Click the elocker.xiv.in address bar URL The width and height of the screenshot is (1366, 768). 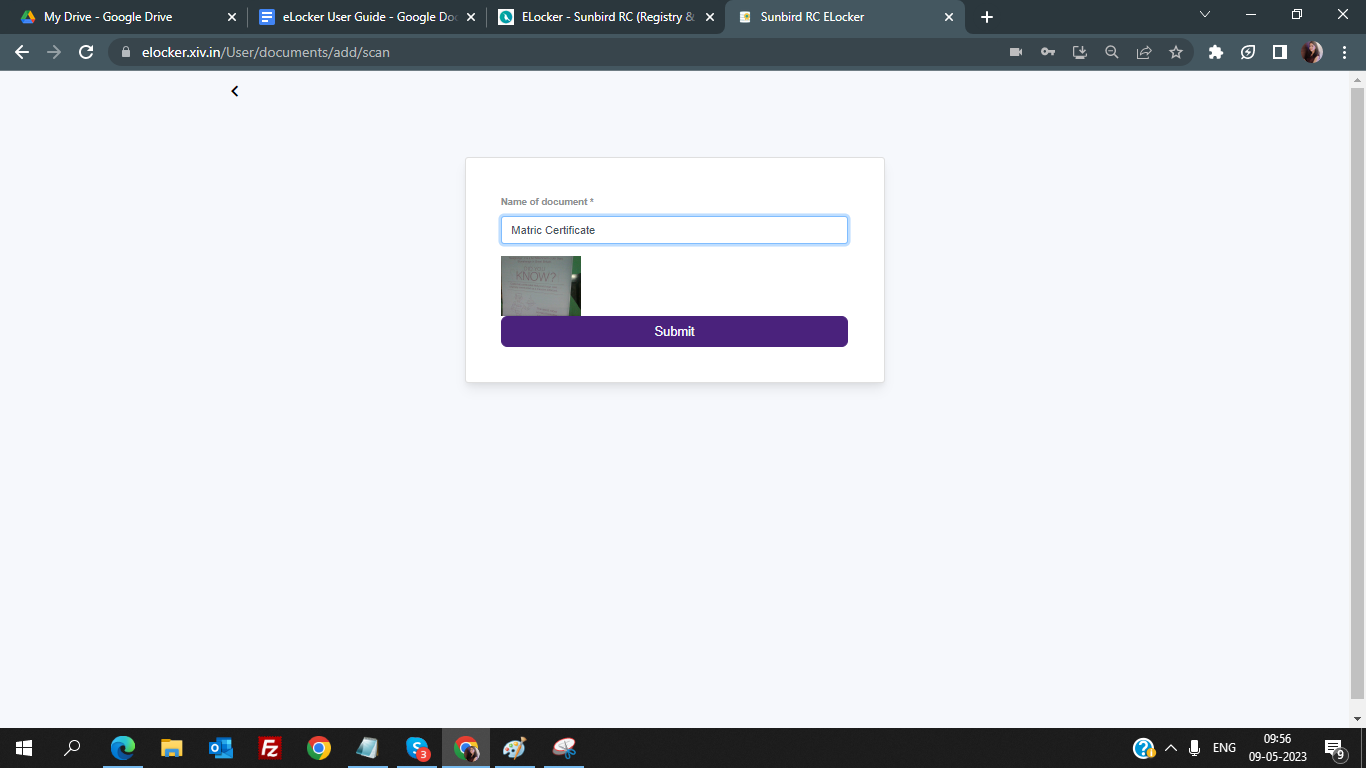click(x=266, y=52)
